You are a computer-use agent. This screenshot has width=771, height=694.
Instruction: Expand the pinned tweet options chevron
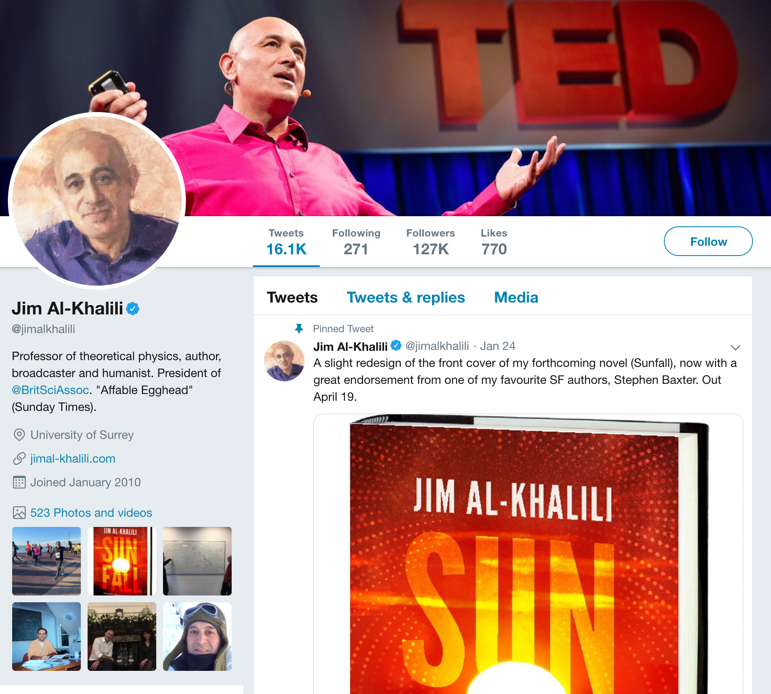pos(735,347)
